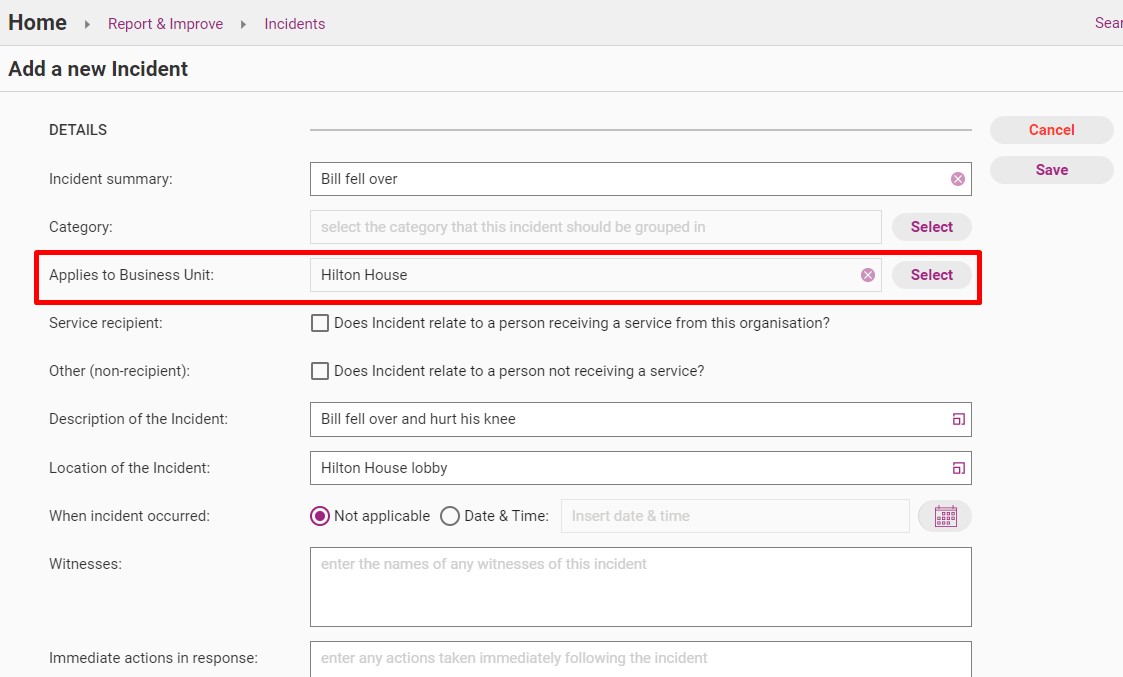1123x677 pixels.
Task: Expand the Description of the Incident editor
Action: (x=958, y=419)
